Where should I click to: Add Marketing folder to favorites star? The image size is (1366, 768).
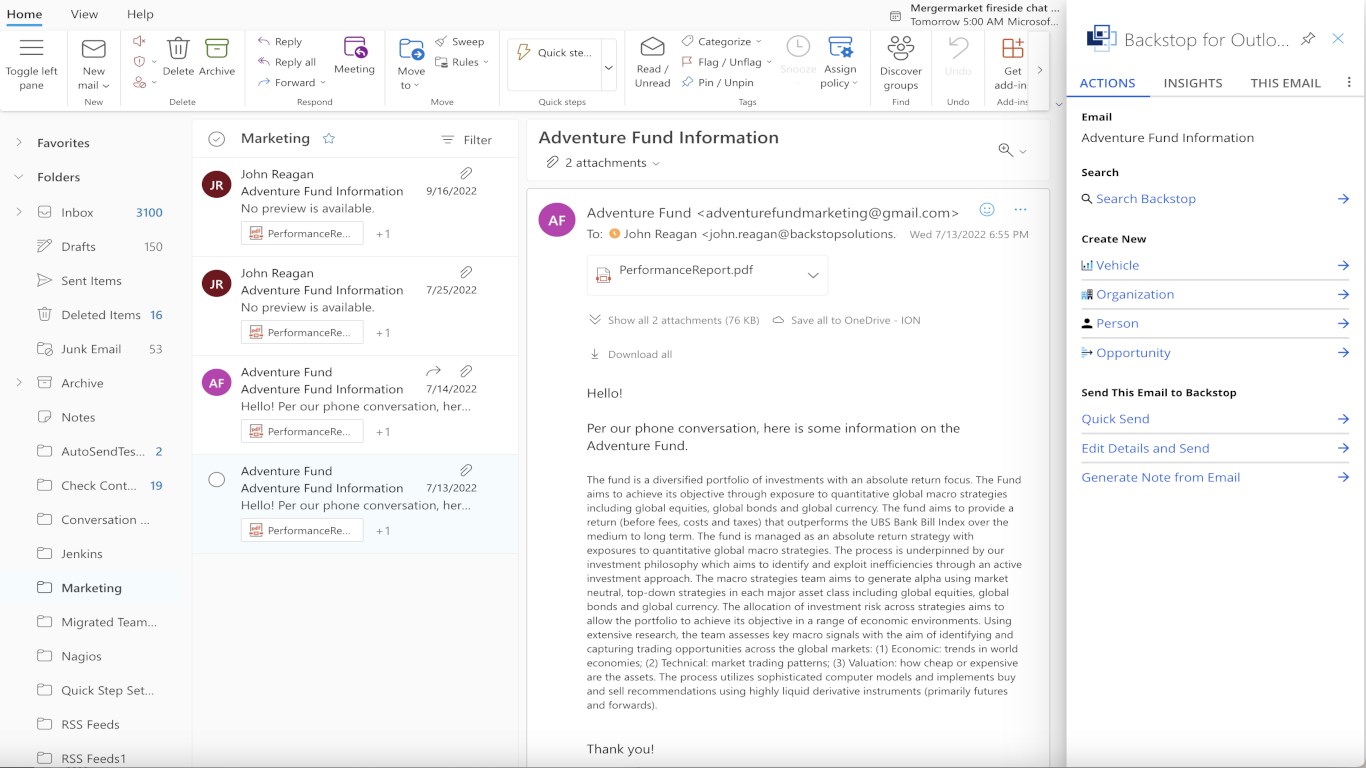(x=329, y=139)
